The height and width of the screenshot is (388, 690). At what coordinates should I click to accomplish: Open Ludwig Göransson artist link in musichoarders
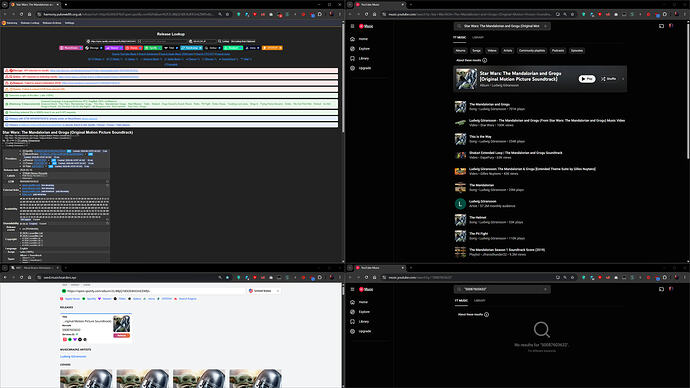point(73,356)
